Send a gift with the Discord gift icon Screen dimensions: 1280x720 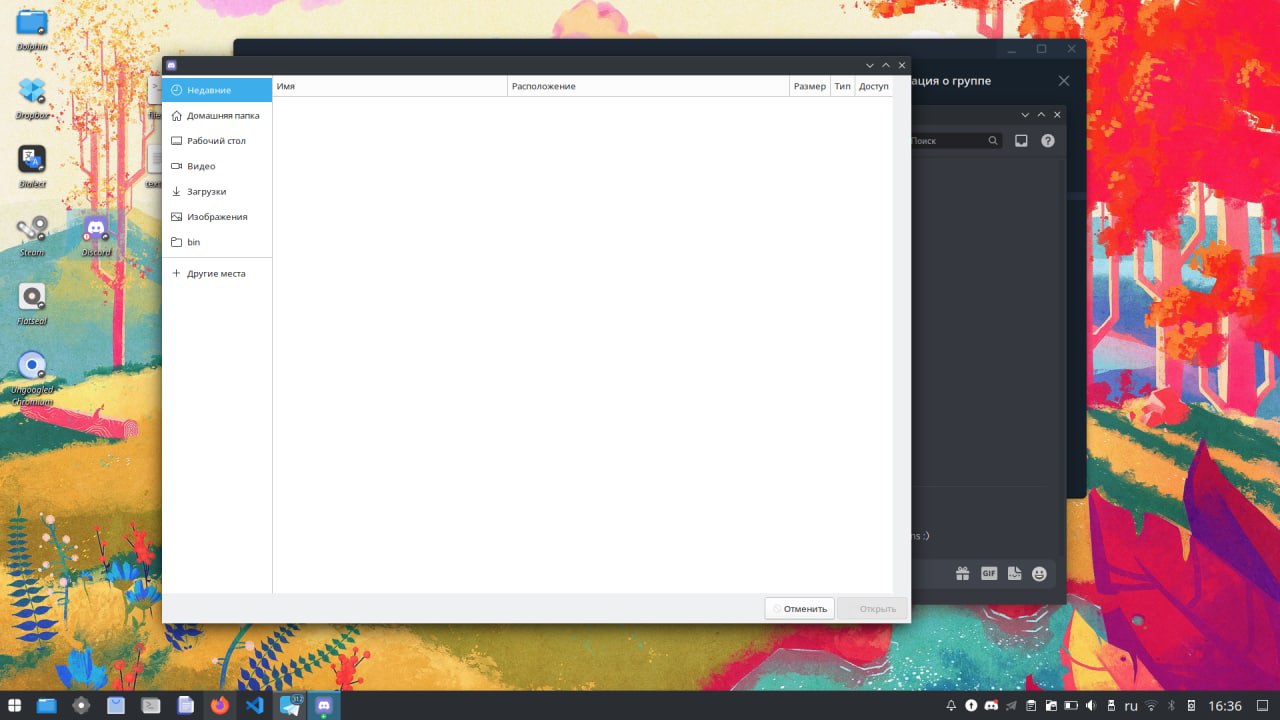(962, 574)
